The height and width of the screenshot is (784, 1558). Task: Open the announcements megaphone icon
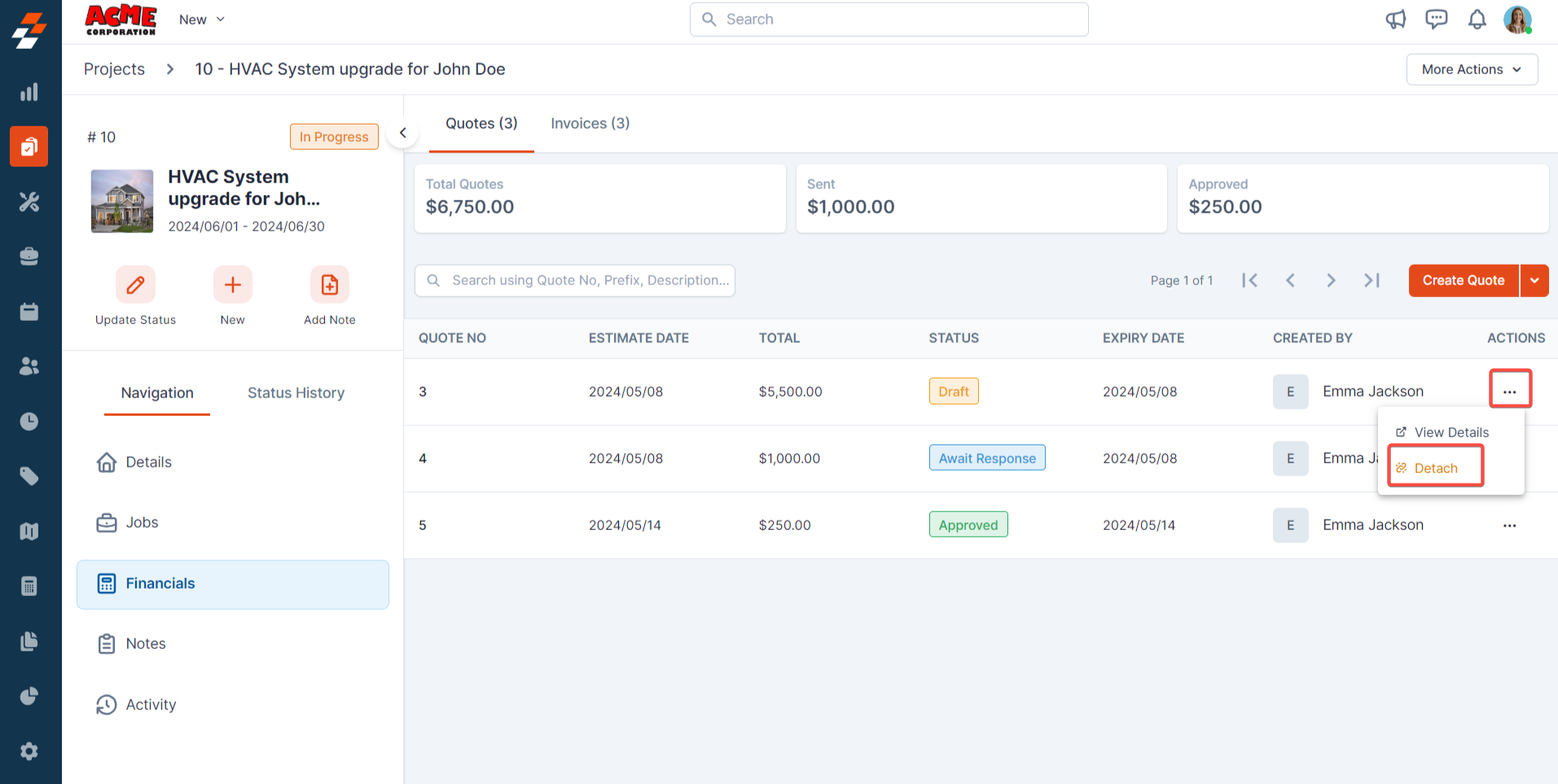pos(1395,20)
